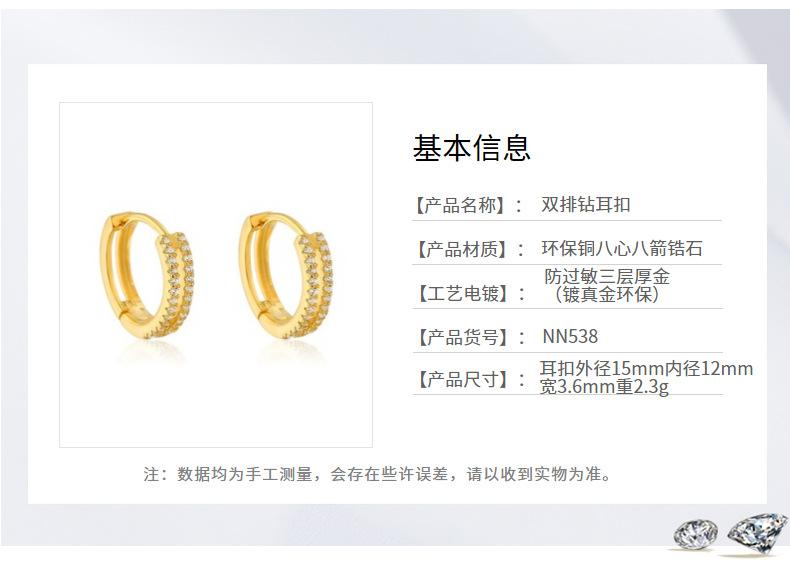Click the 宽3.6mm重2.3g text
Screen dimensions: 790x579
click(604, 387)
